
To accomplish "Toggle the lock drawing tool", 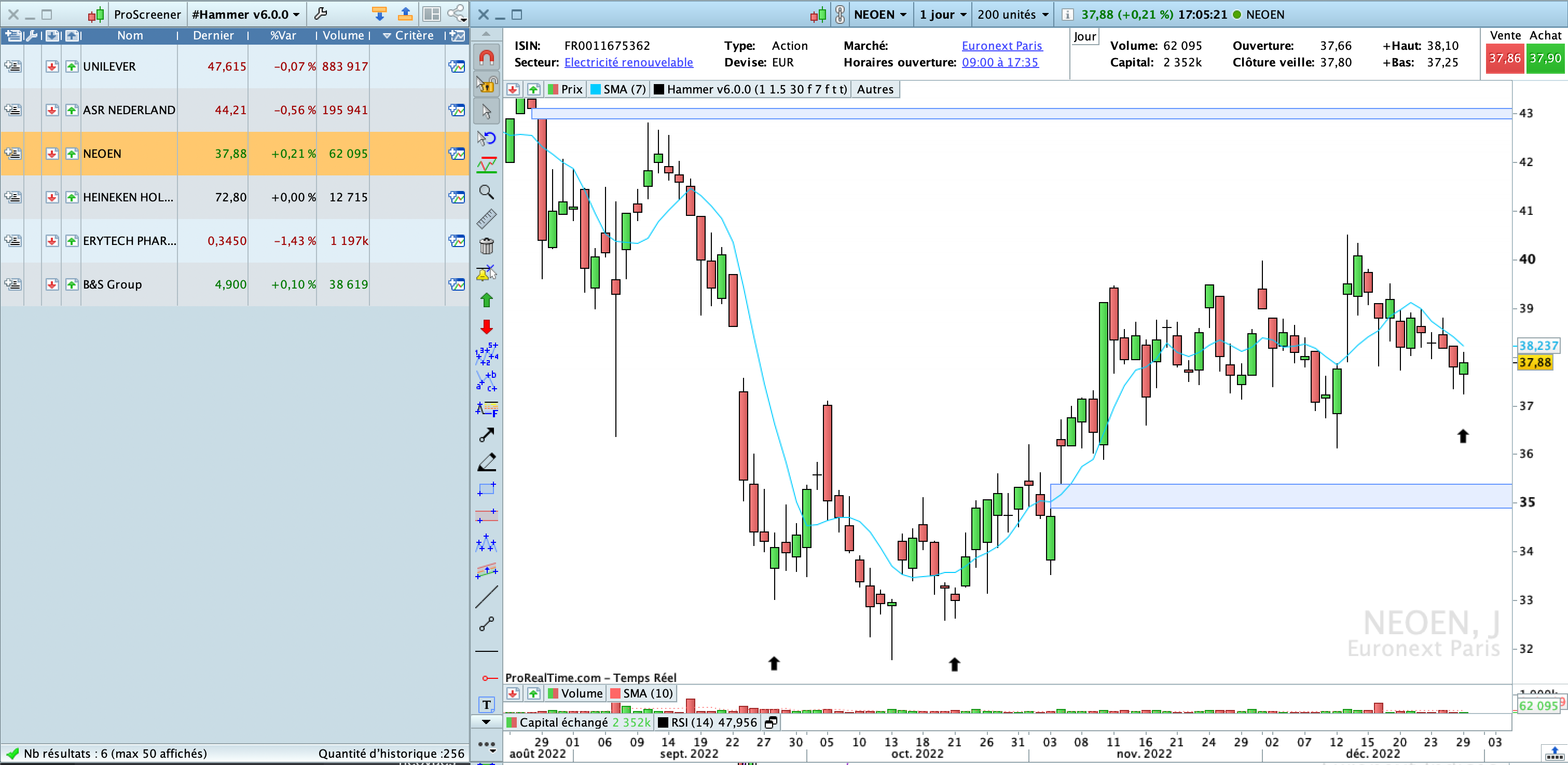I will point(486,84).
